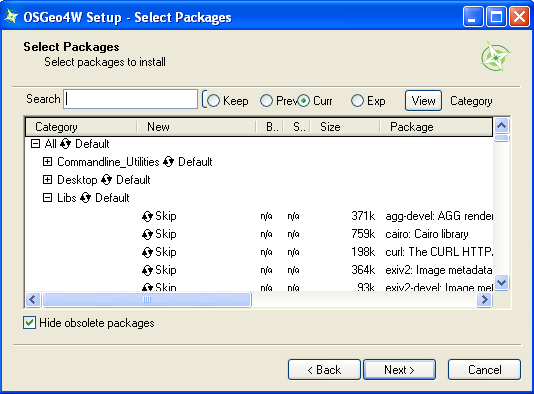The height and width of the screenshot is (394, 534).
Task: Toggle the Skip cycle icon for agg-devel
Action: coord(147,216)
